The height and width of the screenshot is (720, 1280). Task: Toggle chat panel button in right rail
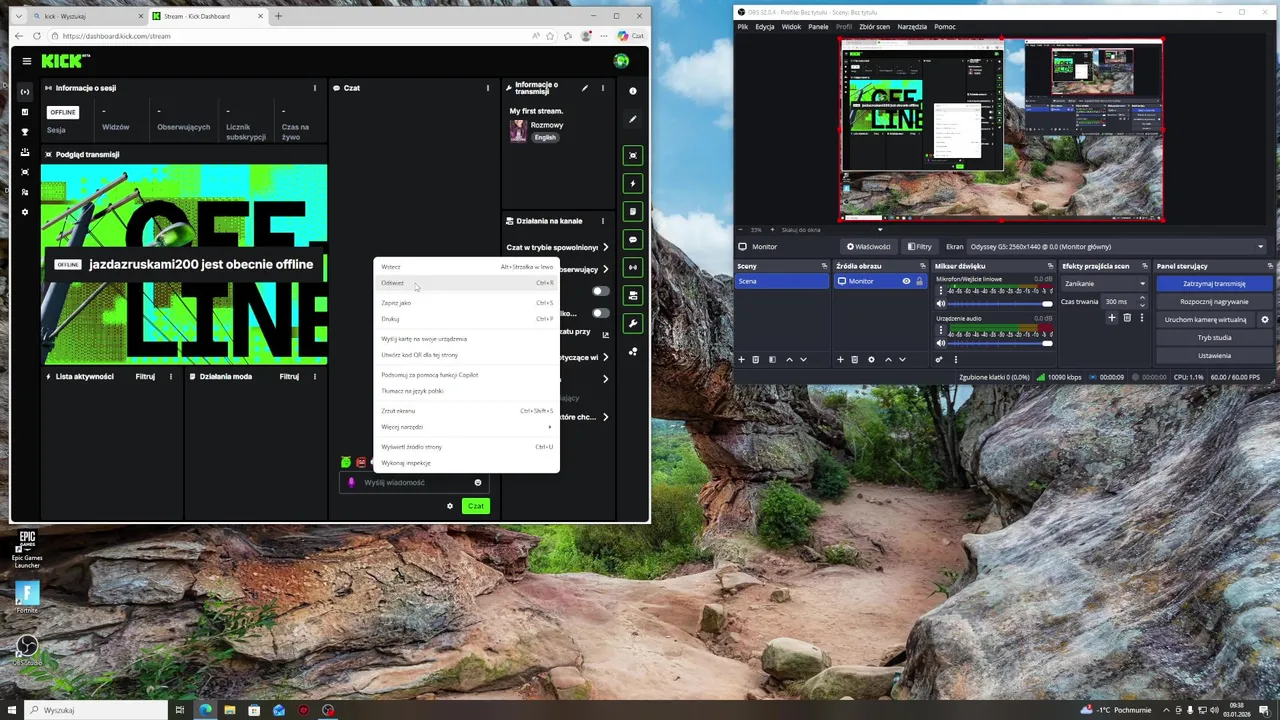632,240
